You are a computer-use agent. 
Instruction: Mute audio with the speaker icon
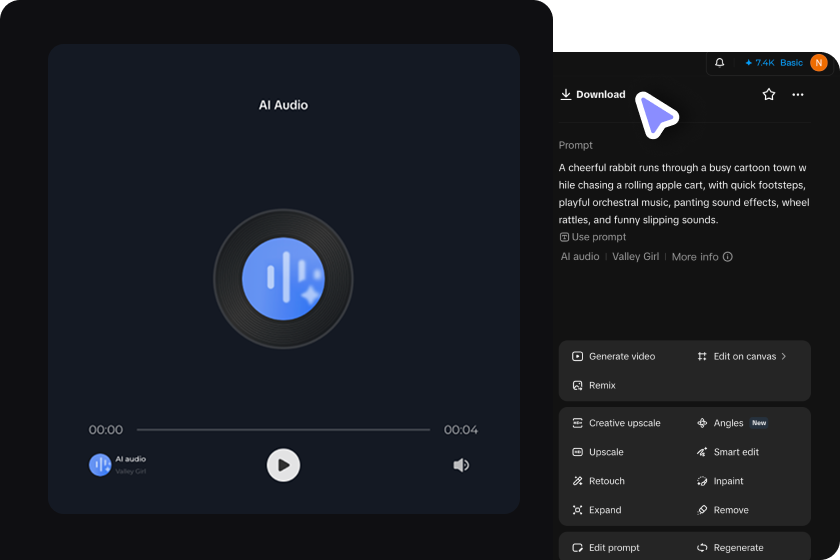coord(461,465)
